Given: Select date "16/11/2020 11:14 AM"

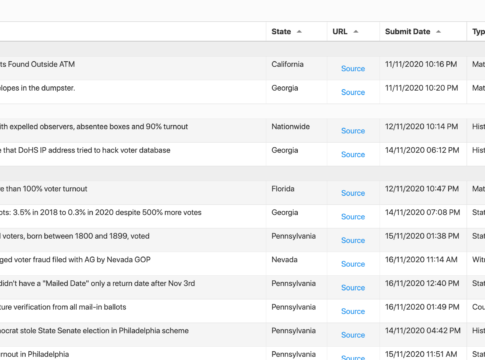Looking at the screenshot, I should coord(421,260).
